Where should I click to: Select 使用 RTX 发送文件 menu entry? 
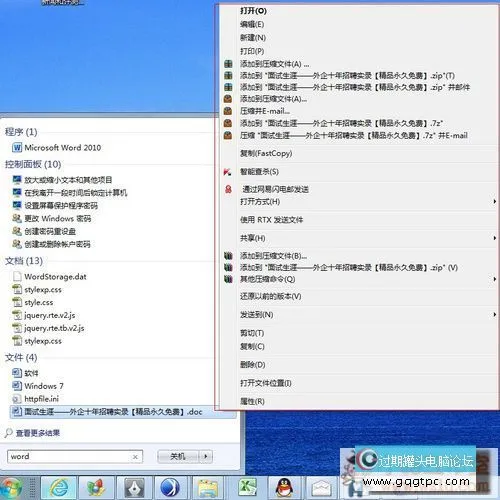coord(271,220)
